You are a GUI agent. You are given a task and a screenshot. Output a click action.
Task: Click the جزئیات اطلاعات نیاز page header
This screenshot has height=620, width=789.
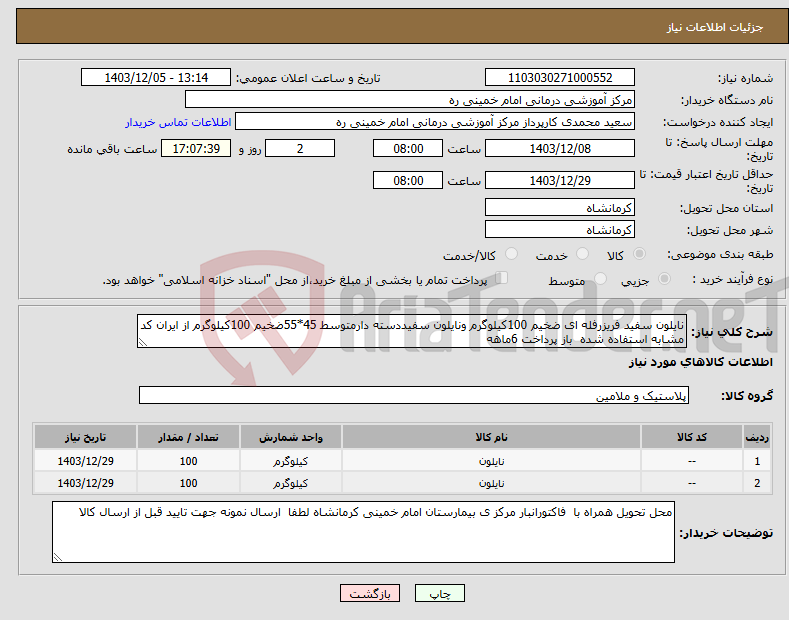click(x=715, y=27)
